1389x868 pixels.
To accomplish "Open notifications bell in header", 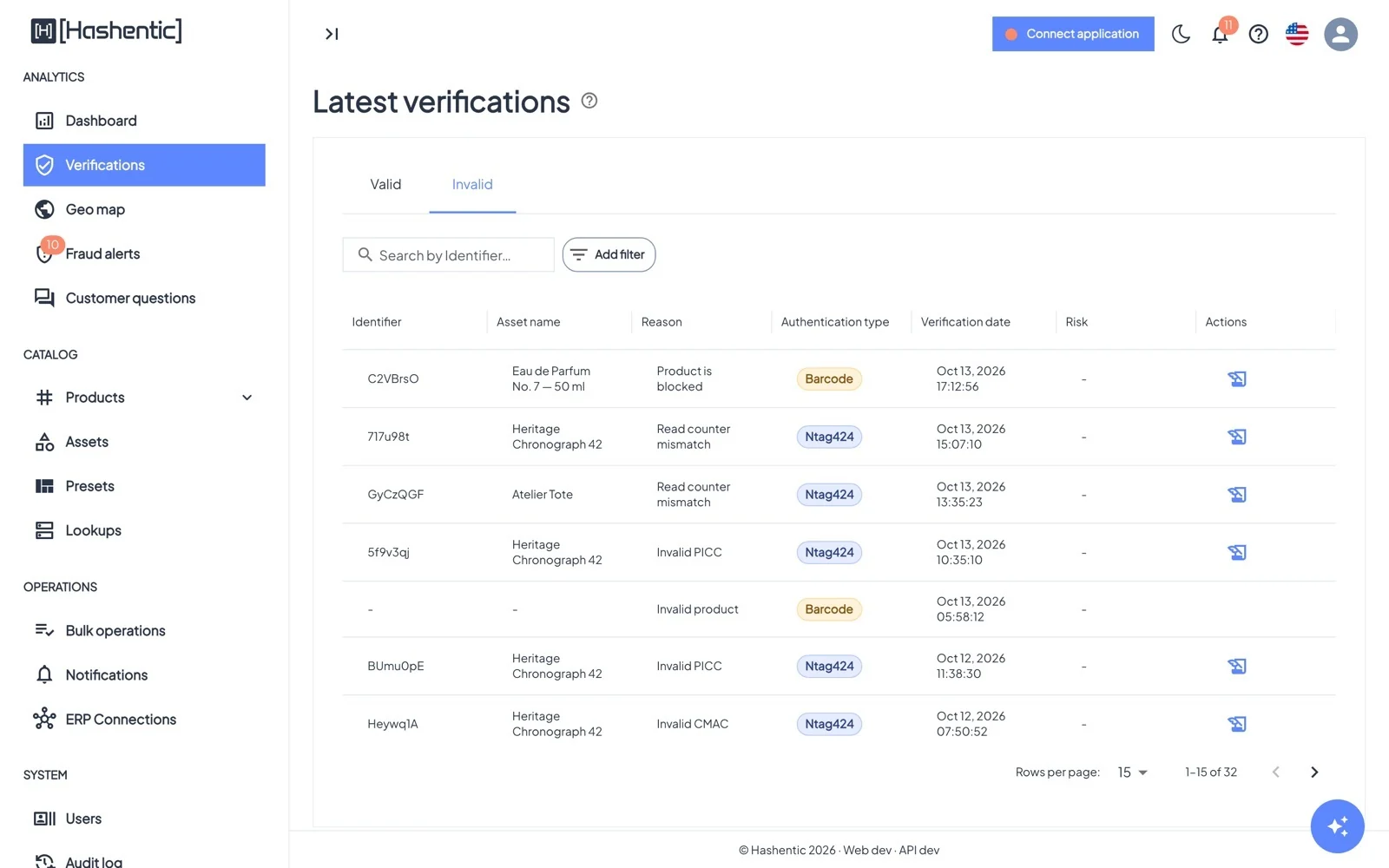I will tap(1220, 34).
